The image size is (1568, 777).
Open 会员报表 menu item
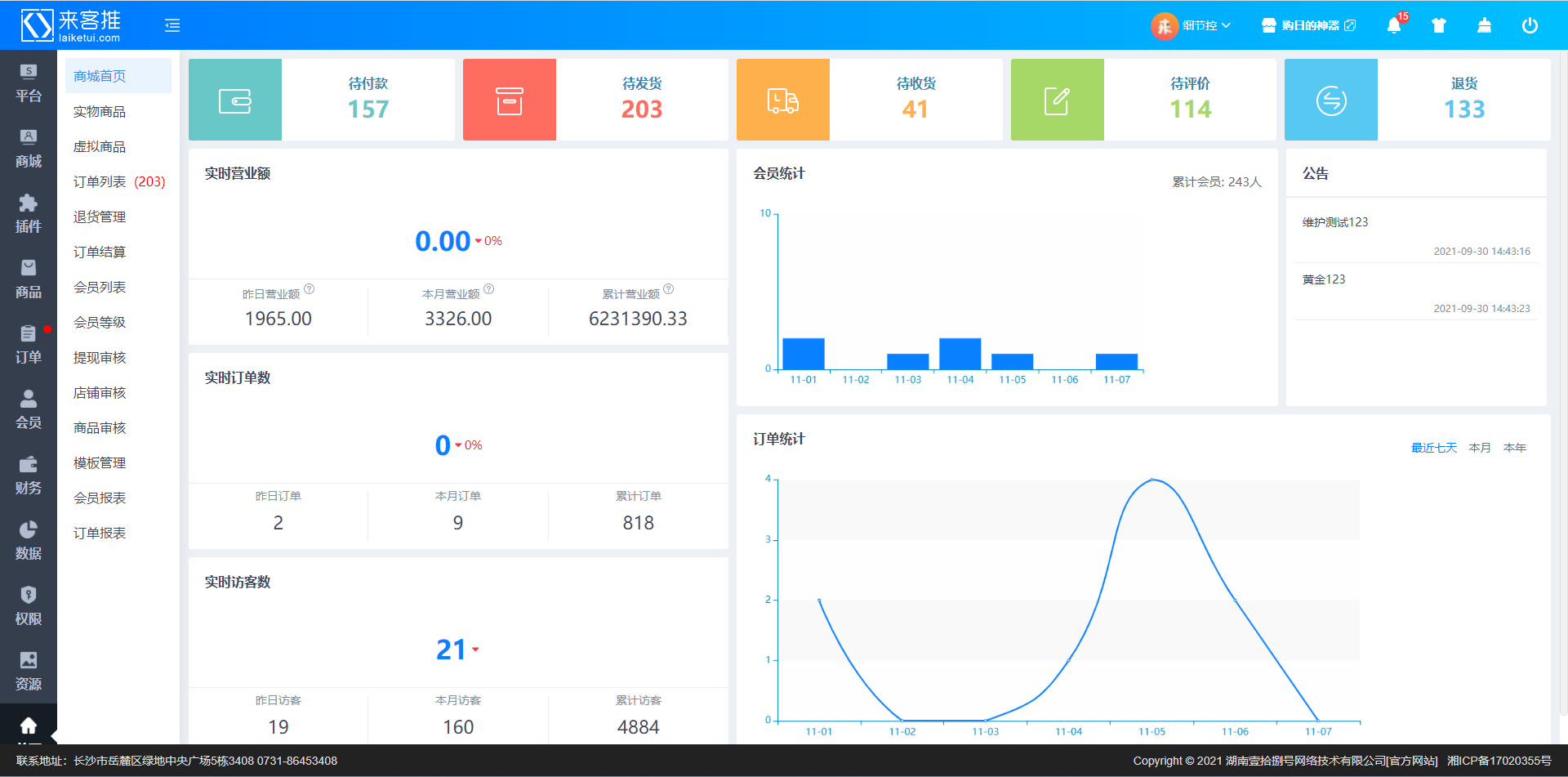[x=118, y=498]
